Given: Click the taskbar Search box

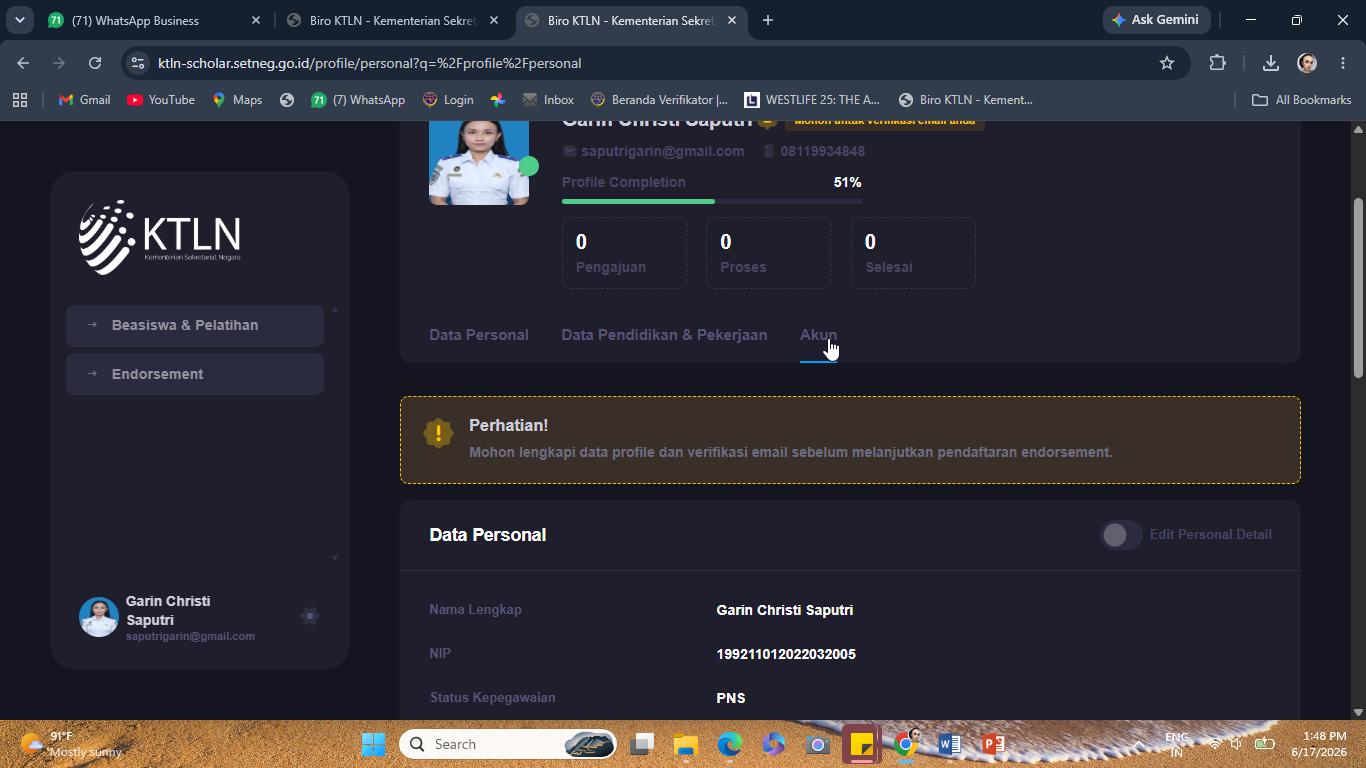Looking at the screenshot, I should tap(509, 744).
